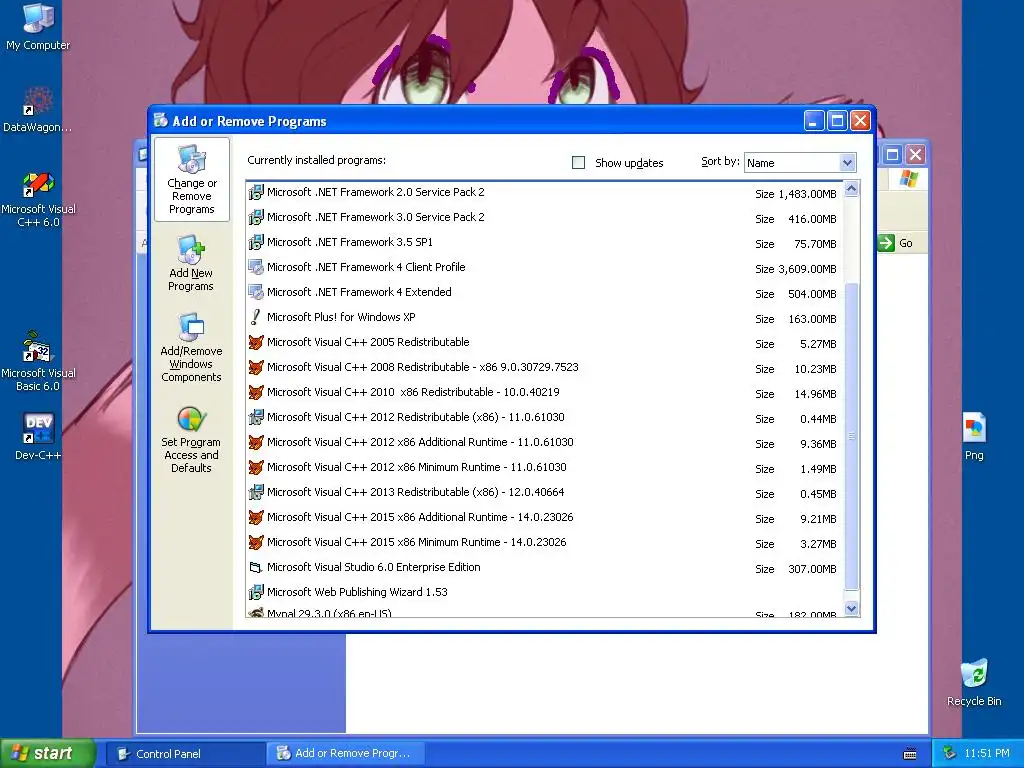1024x768 pixels.
Task: Open the Recycle Bin
Action: point(974,682)
